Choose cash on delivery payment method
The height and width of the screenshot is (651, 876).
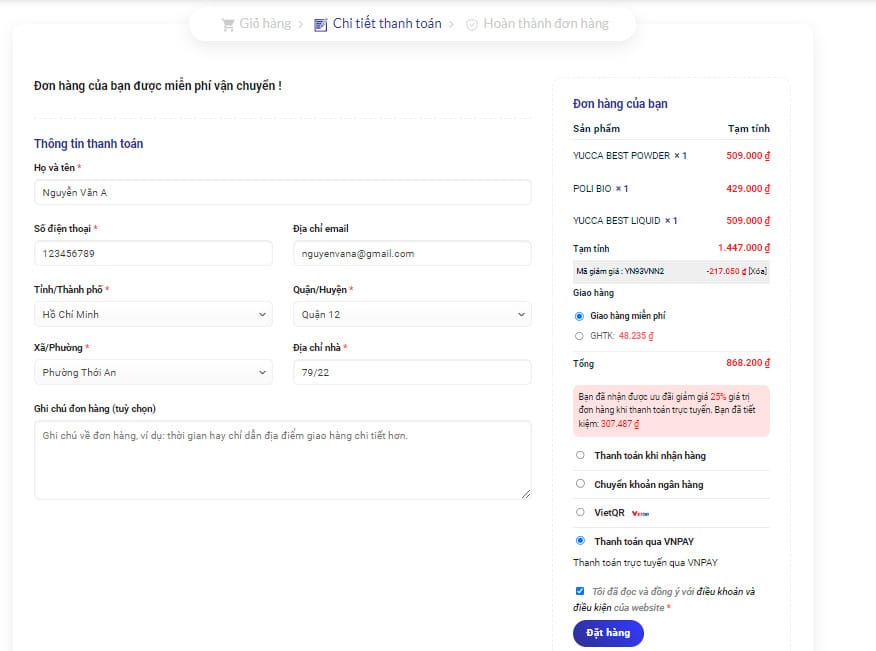tap(581, 455)
